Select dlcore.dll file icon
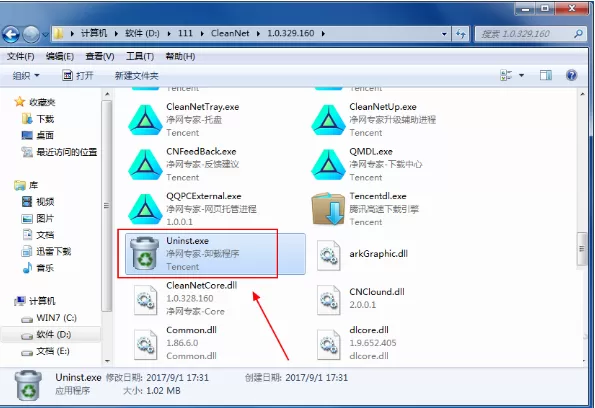Image resolution: width=595 pixels, height=408 pixels. (x=328, y=344)
